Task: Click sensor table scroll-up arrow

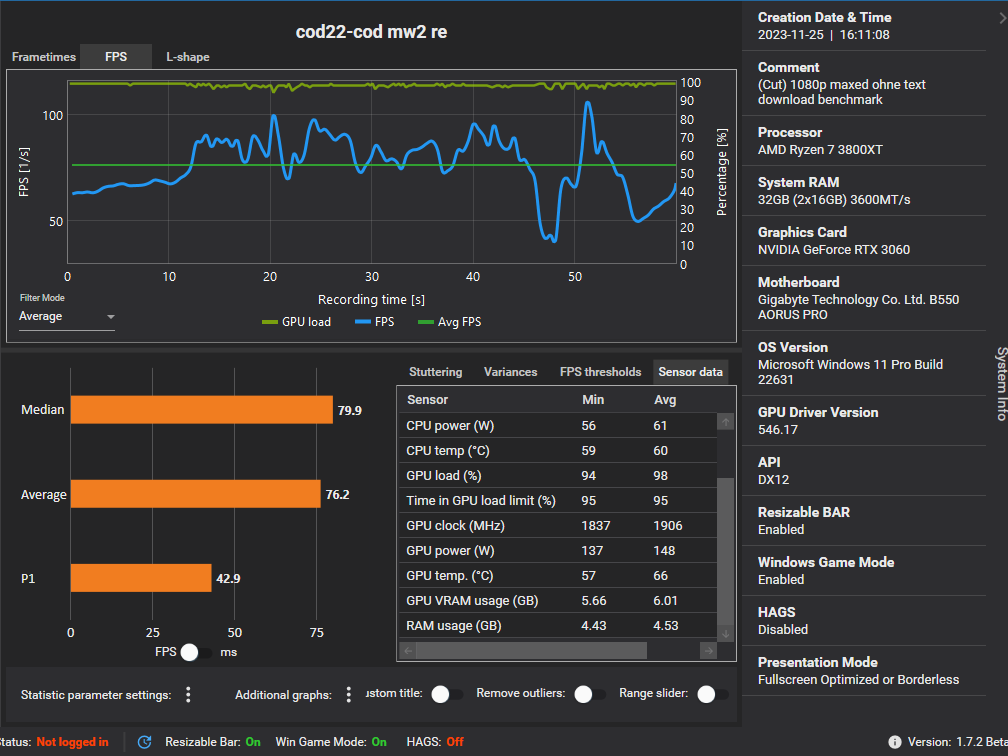Action: [725, 422]
